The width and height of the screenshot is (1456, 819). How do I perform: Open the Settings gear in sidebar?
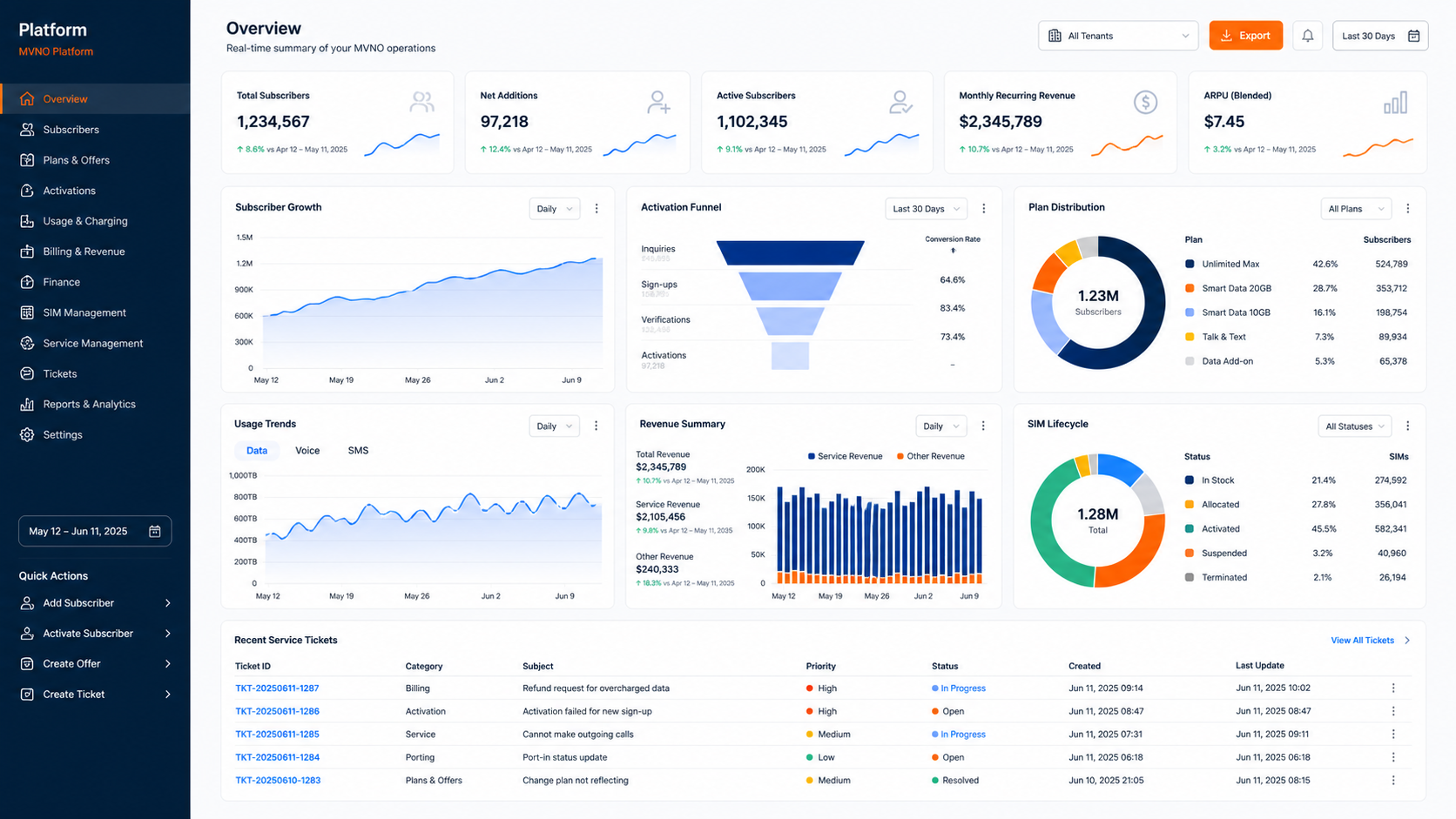(27, 434)
